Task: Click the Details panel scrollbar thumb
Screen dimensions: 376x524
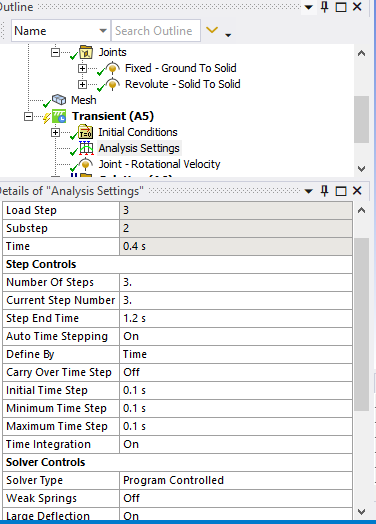Action: pos(361,324)
